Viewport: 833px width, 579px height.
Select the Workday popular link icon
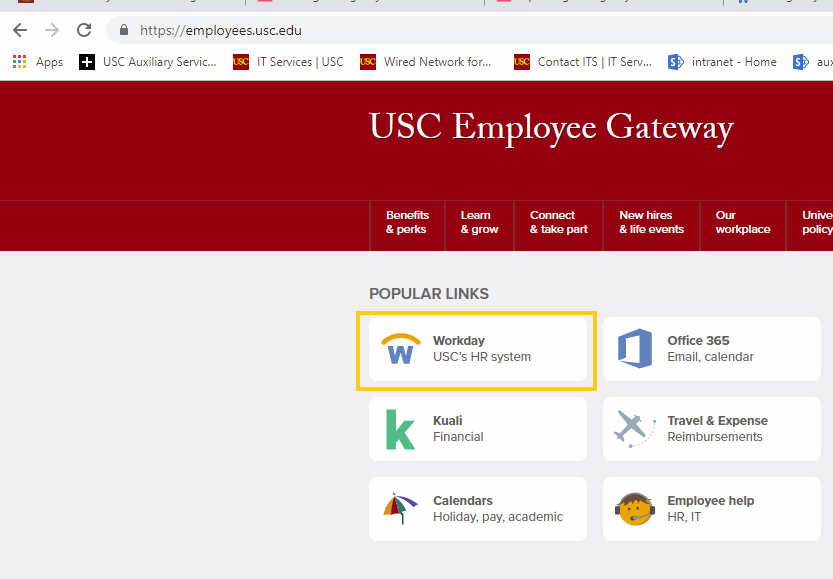point(399,348)
